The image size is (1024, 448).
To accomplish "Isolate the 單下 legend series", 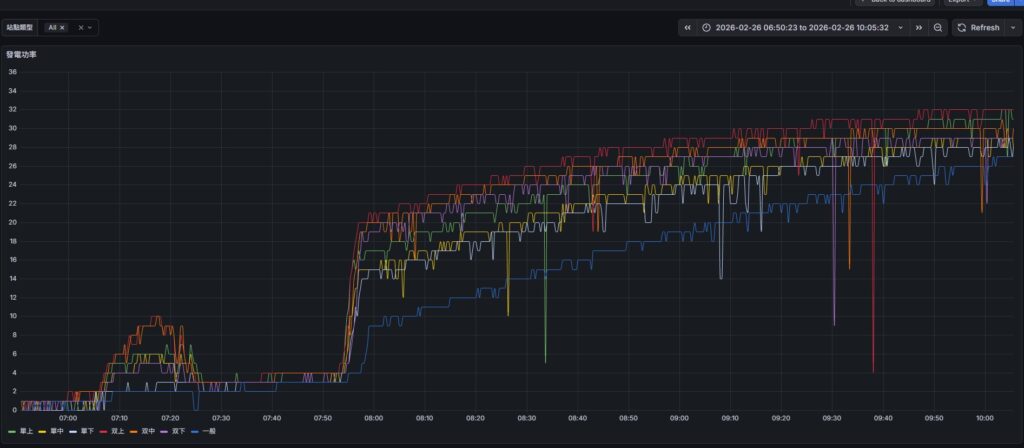I will pyautogui.click(x=87, y=431).
